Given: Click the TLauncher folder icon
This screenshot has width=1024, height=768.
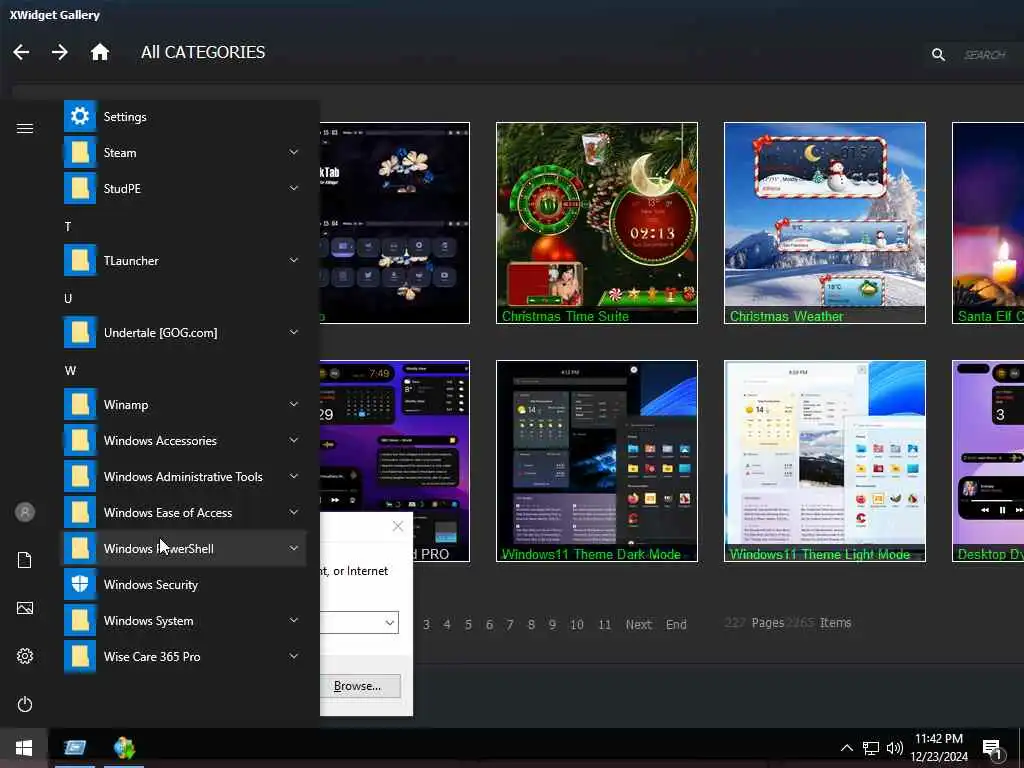Looking at the screenshot, I should tap(80, 261).
